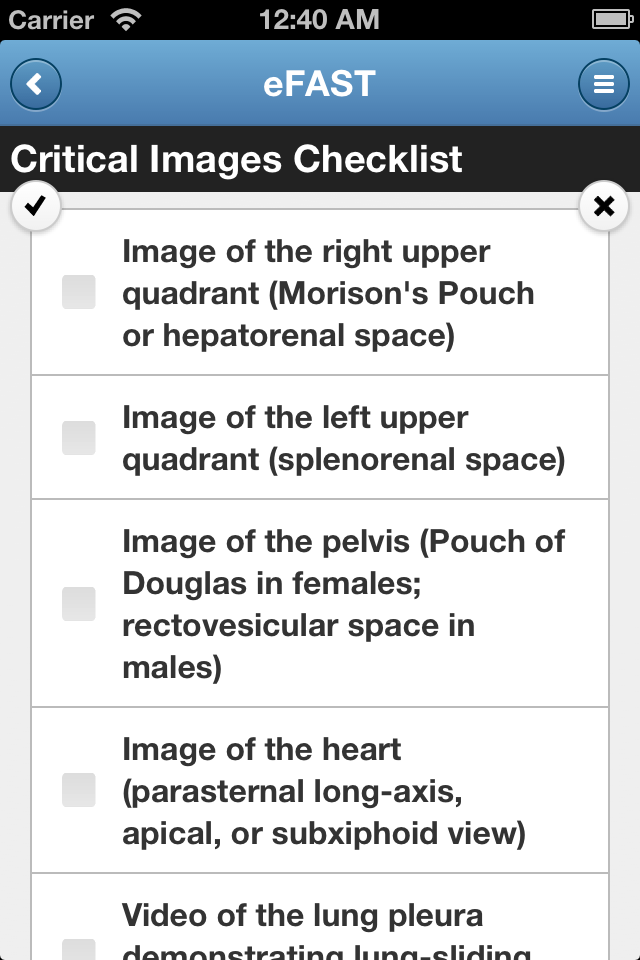Tick the heart image checkbox
The image size is (640, 960).
[x=79, y=790]
